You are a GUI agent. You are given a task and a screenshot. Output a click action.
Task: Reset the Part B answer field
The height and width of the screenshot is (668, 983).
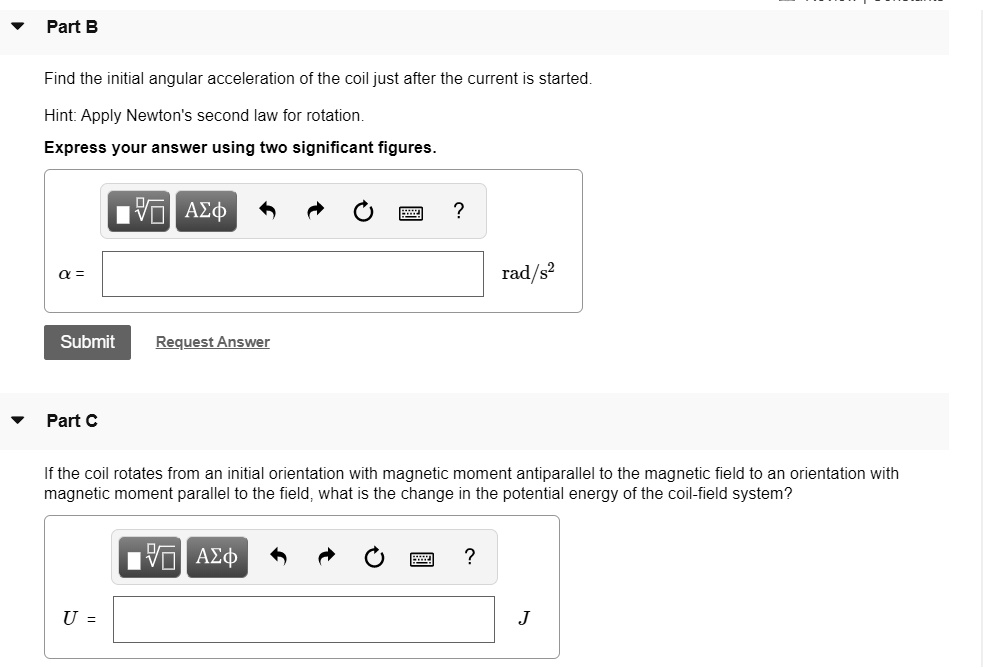(363, 211)
